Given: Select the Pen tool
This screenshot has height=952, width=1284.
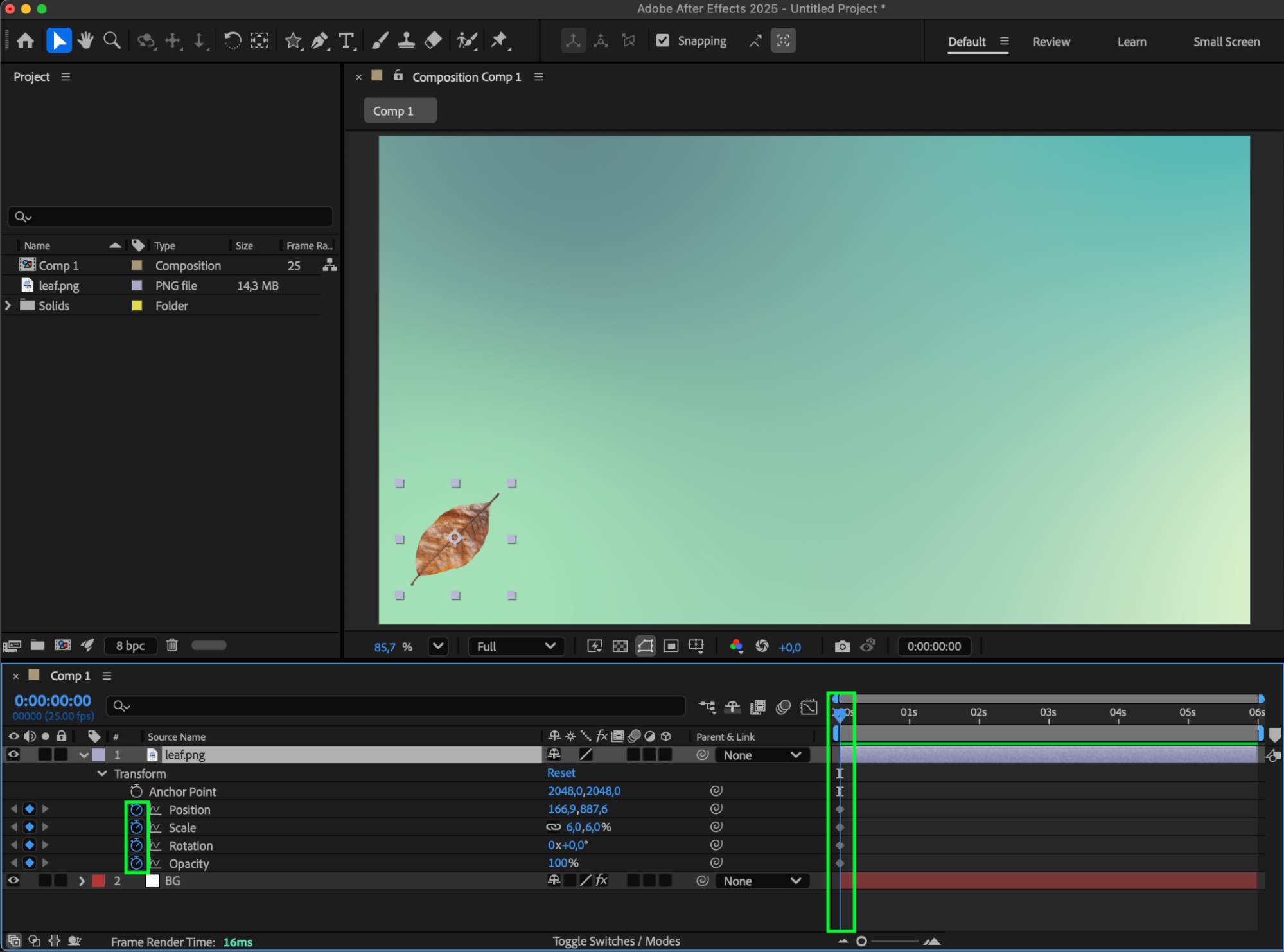Looking at the screenshot, I should click(319, 41).
